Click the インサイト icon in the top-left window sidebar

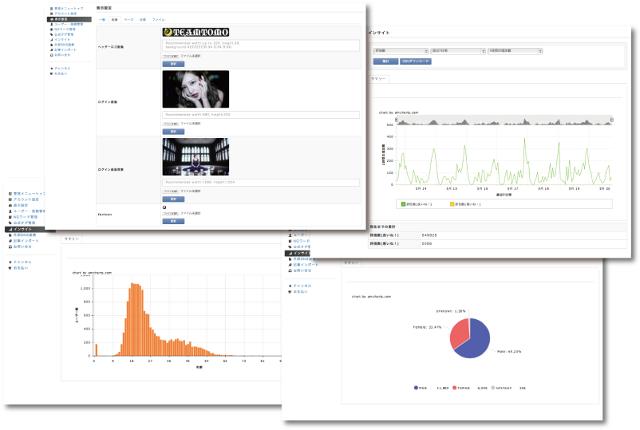click(50, 40)
